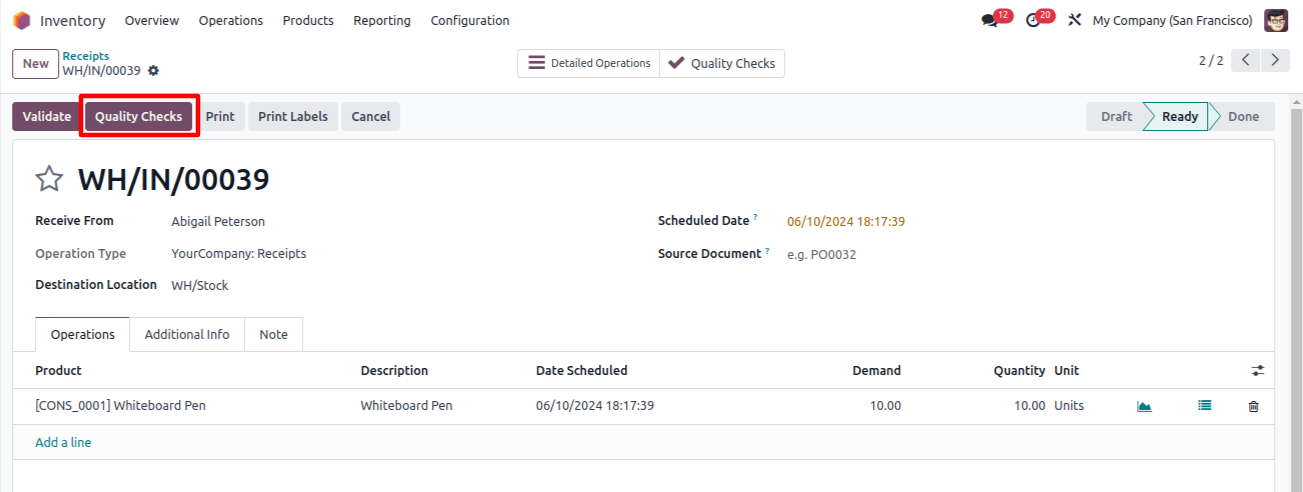1303x492 pixels.
Task: Click Add a line link
Action: coord(63,442)
